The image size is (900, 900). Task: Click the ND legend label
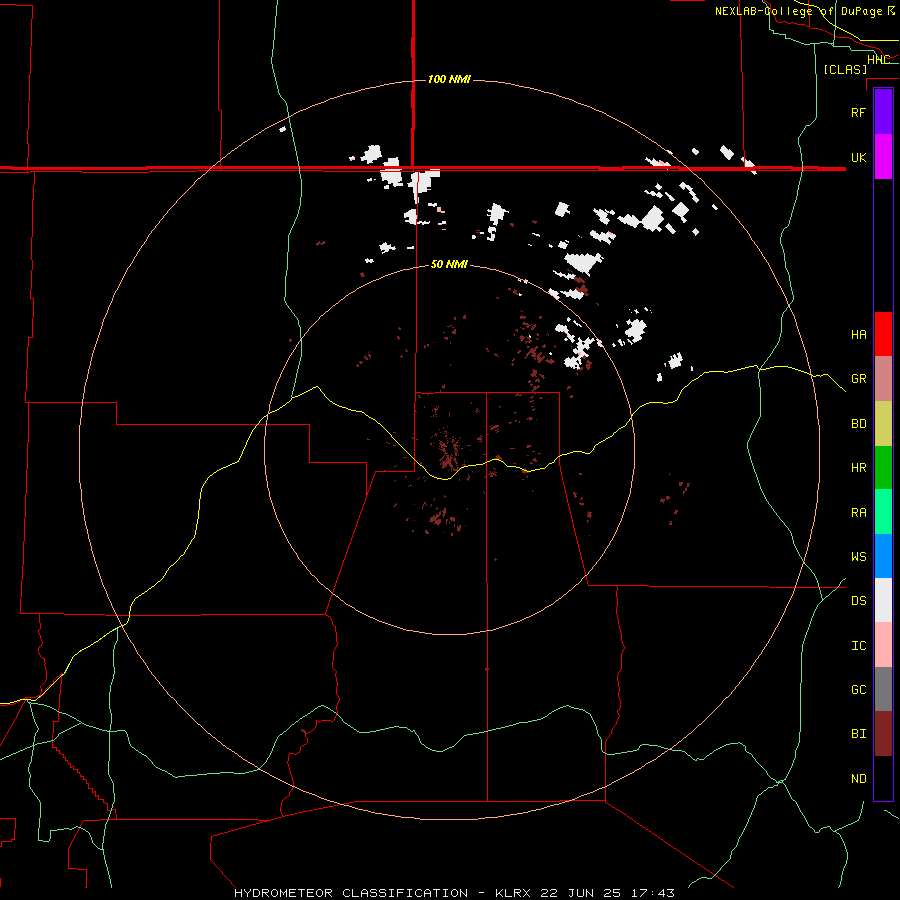click(859, 779)
